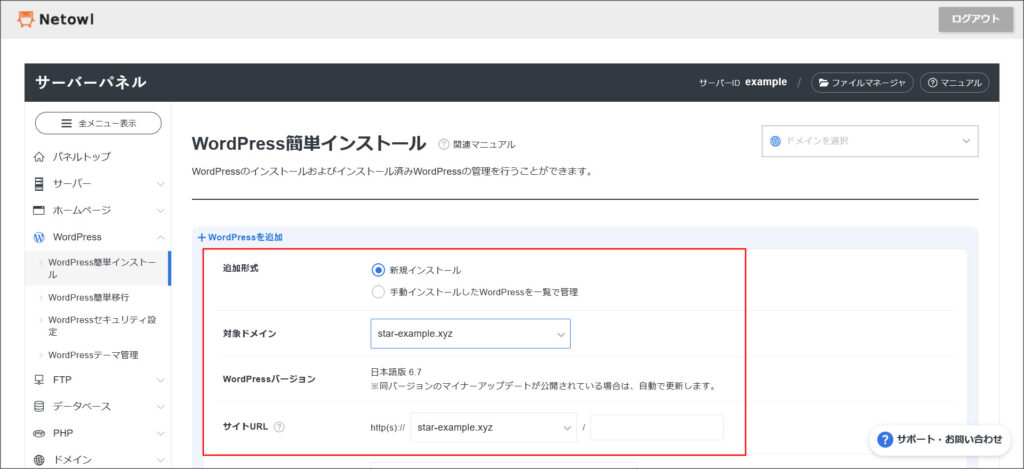
Task: Click the サーバーID example text
Action: coord(743,83)
